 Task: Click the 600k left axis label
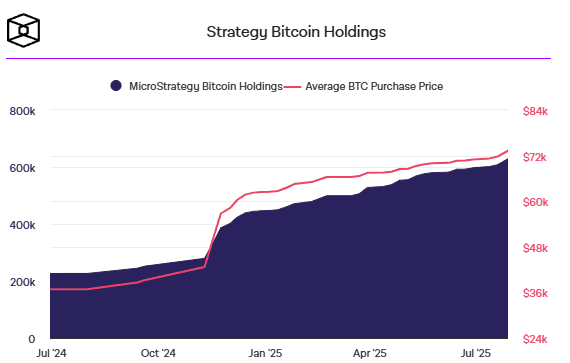click(23, 168)
